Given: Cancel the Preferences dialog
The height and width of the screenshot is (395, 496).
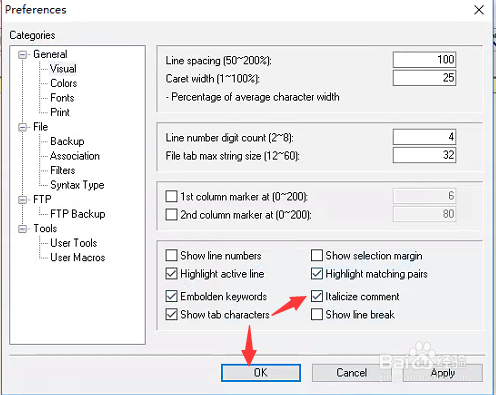Looking at the screenshot, I should [351, 373].
